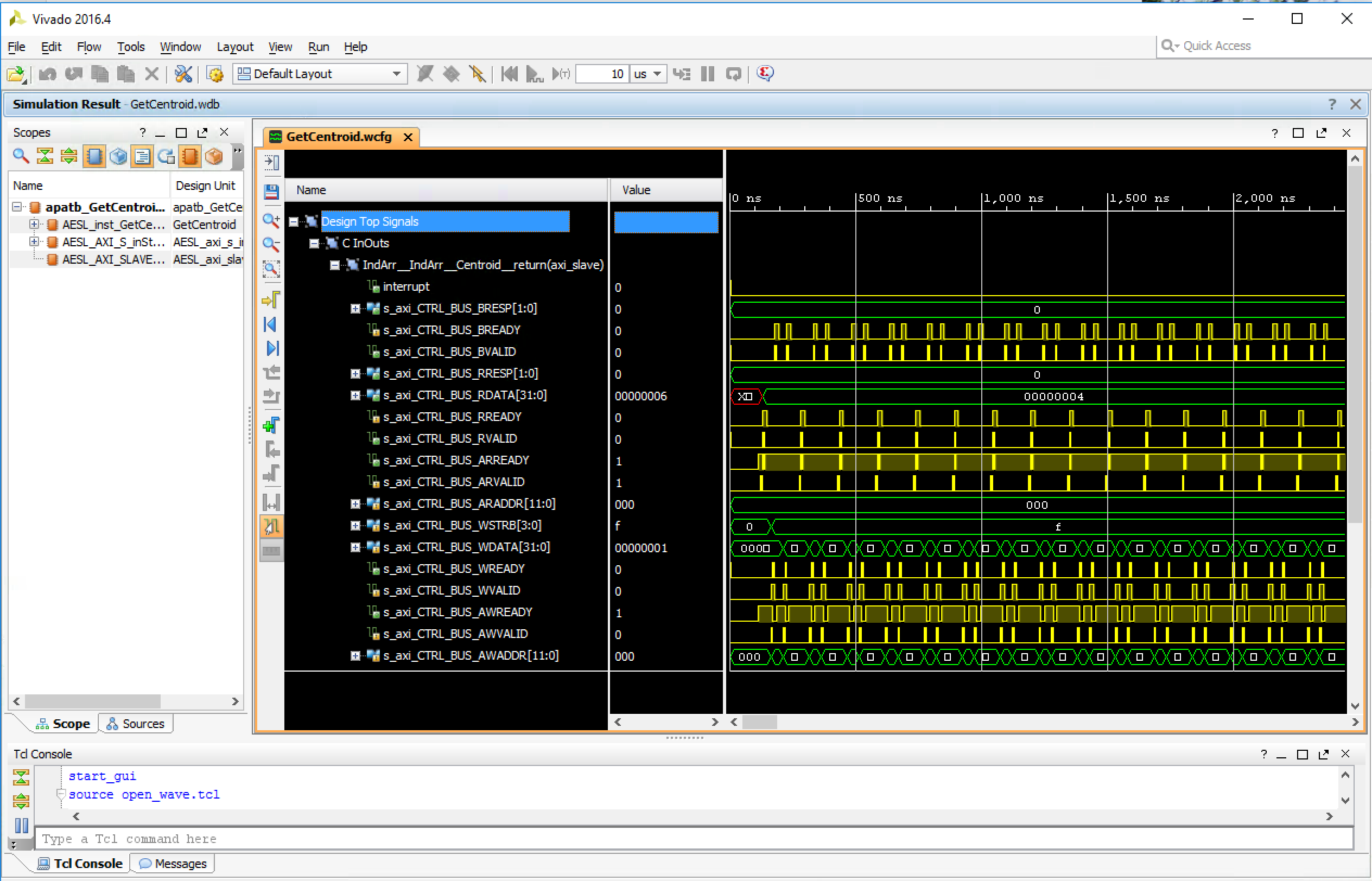Jump to time zero in waveform sidebar
The image size is (1372, 881).
[271, 324]
